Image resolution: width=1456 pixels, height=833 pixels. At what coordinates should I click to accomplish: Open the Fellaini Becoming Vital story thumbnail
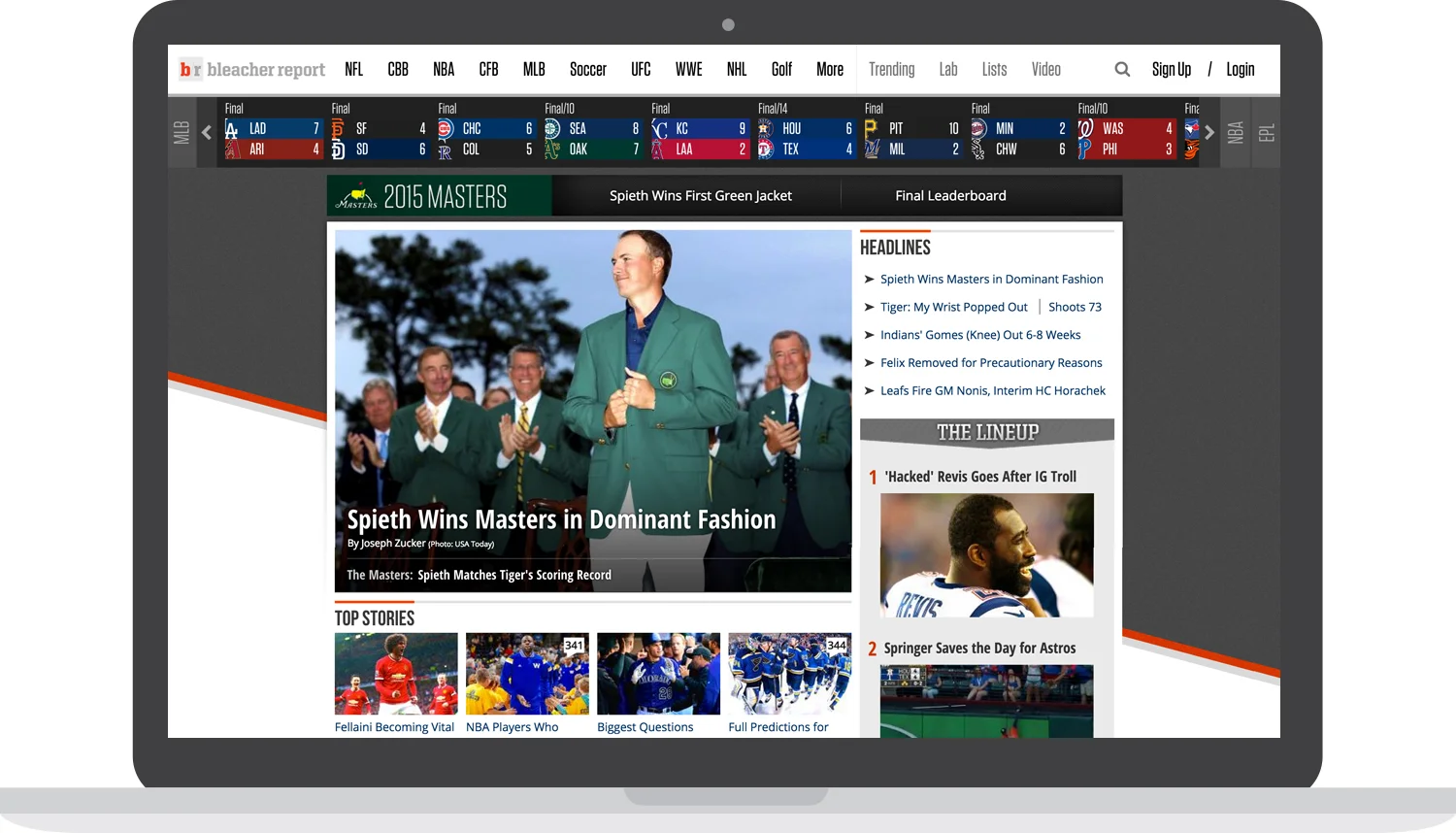(x=396, y=674)
